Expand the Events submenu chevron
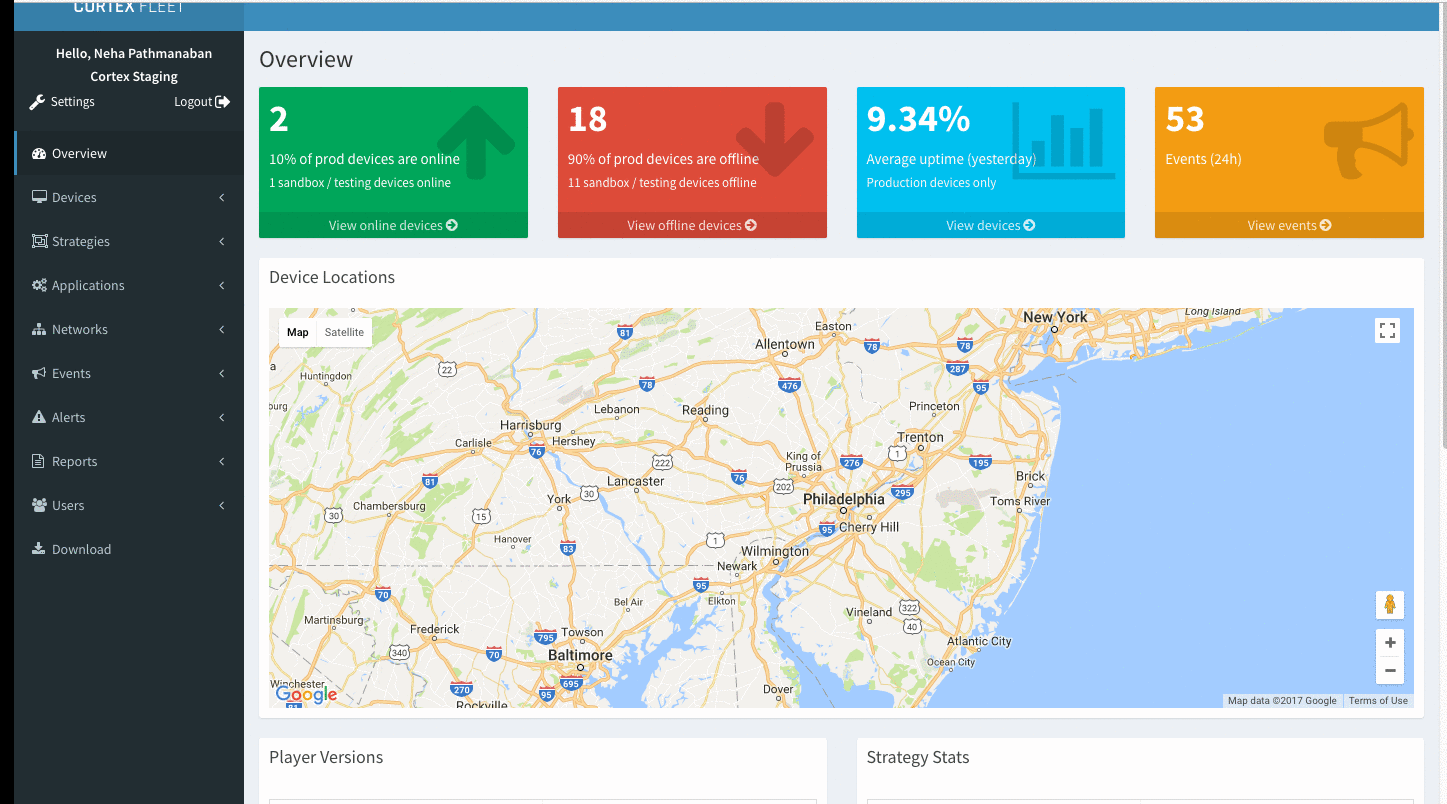Screen dimensions: 1447x804 222,374
